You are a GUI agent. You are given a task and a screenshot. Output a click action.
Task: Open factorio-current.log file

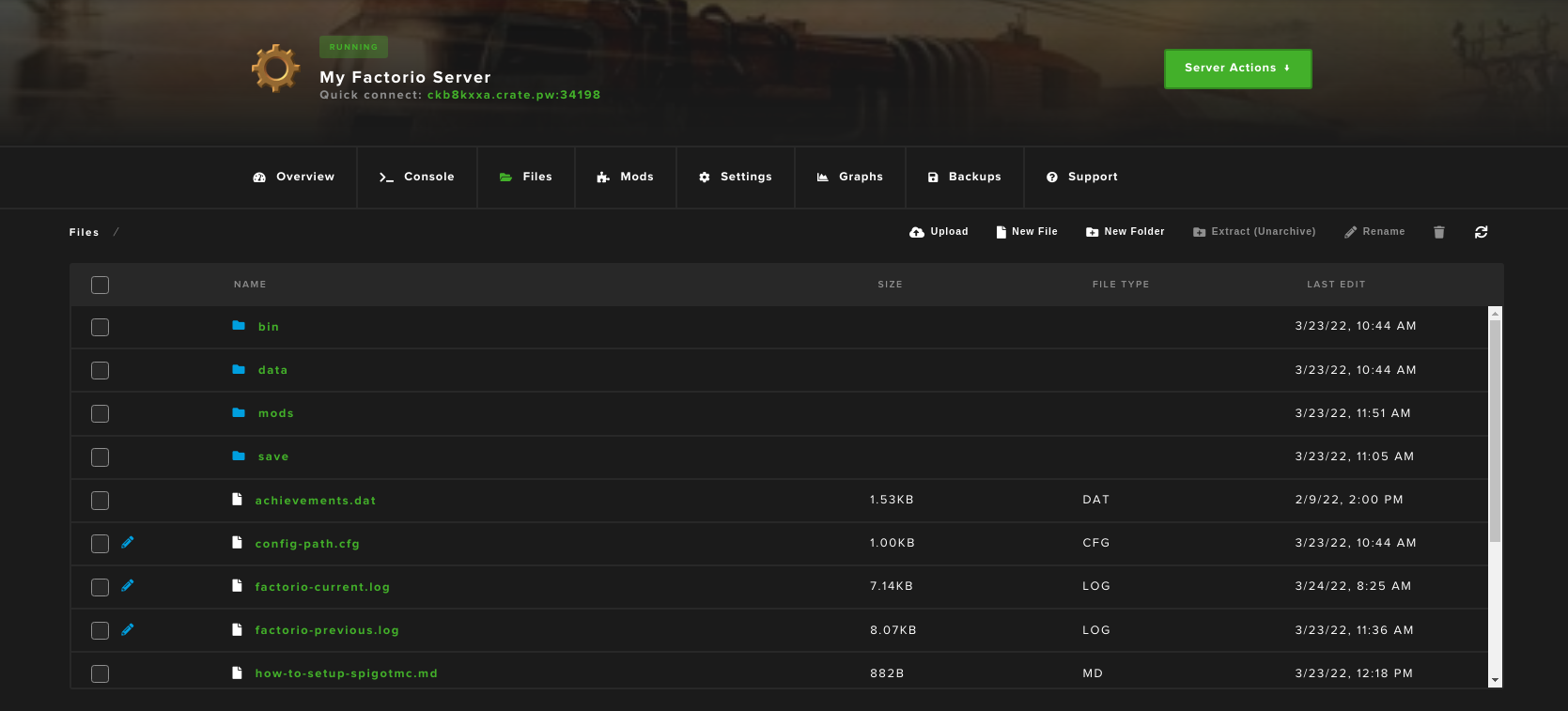coord(322,587)
